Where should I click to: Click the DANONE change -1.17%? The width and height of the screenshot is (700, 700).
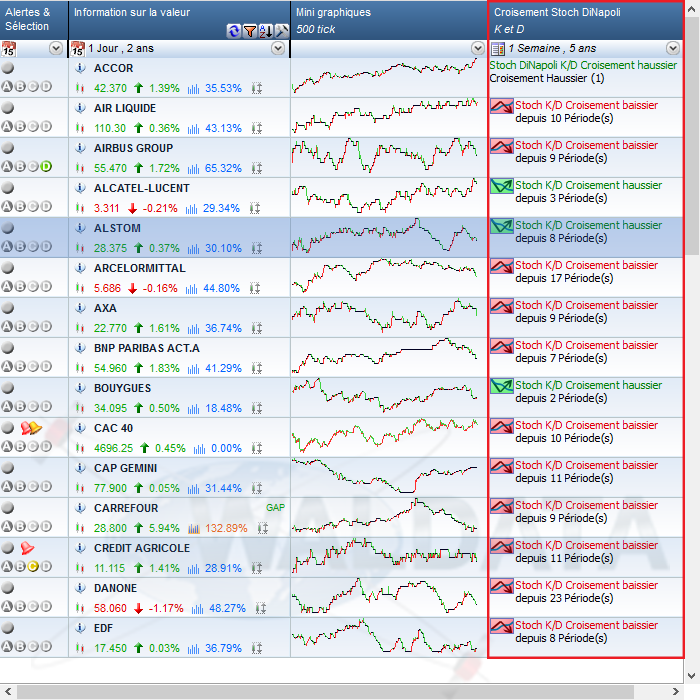point(166,608)
